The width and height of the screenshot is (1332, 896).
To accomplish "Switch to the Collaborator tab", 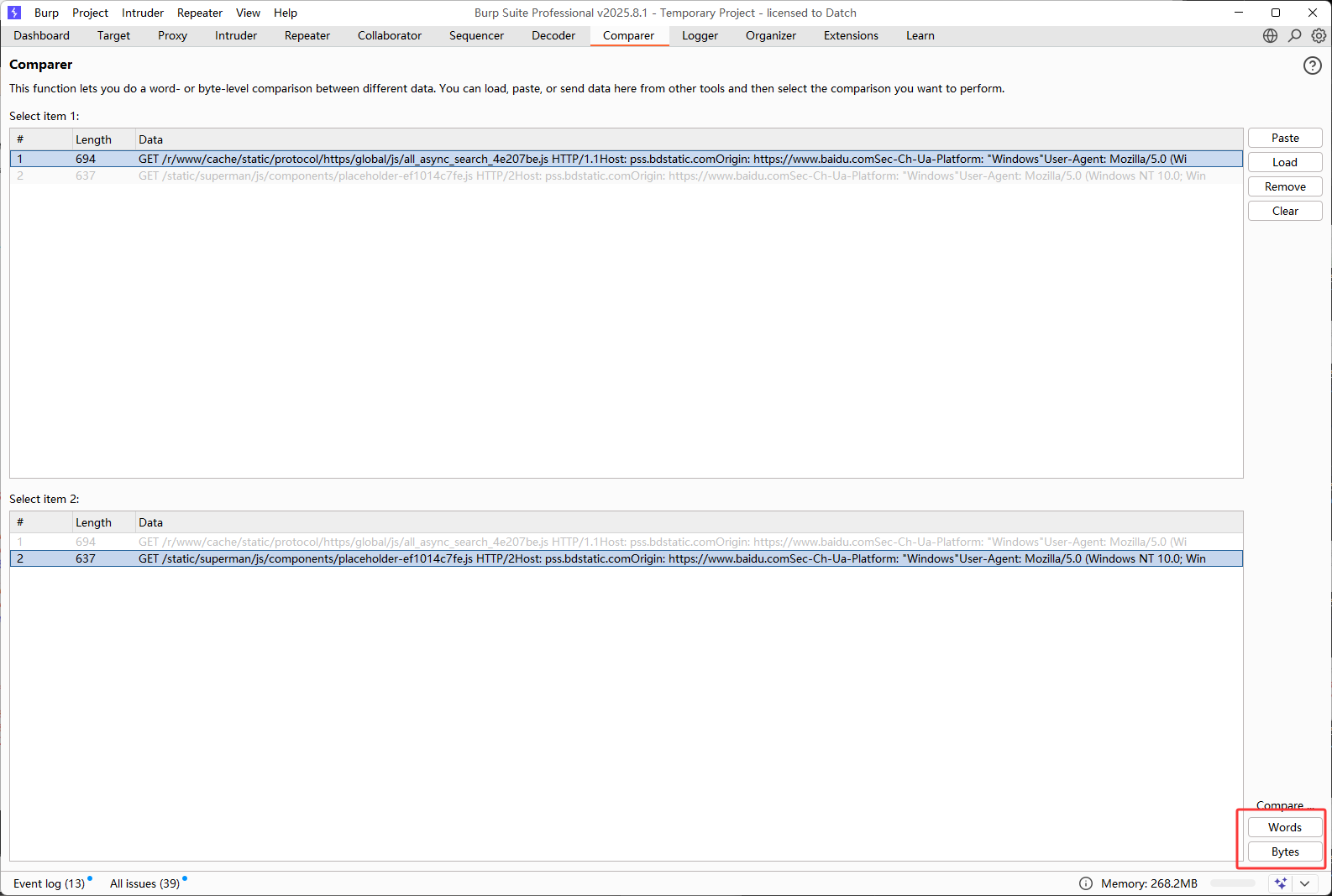I will [x=390, y=35].
